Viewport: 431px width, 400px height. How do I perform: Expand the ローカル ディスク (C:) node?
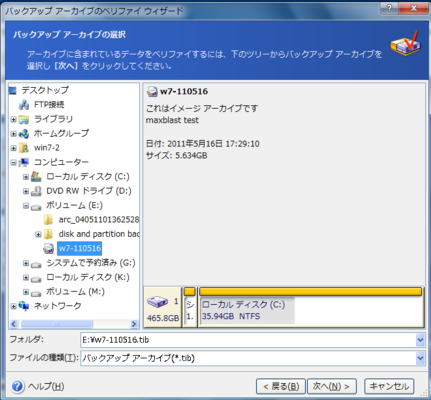[26, 177]
